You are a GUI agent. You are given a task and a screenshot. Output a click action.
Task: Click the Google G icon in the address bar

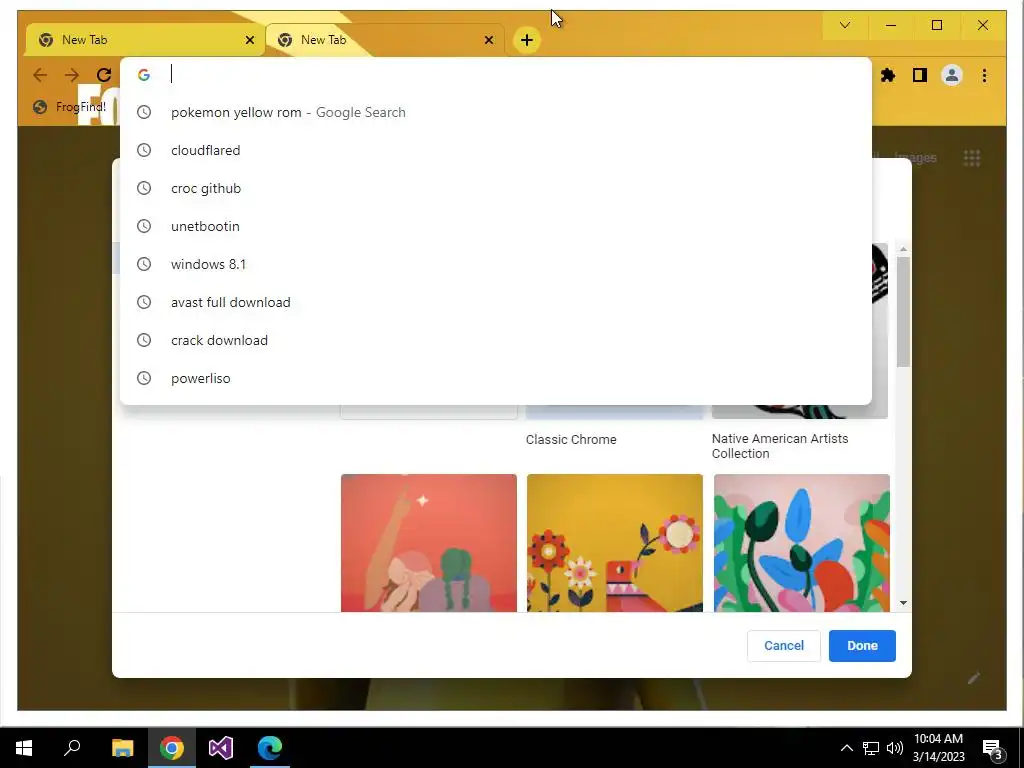(x=144, y=74)
